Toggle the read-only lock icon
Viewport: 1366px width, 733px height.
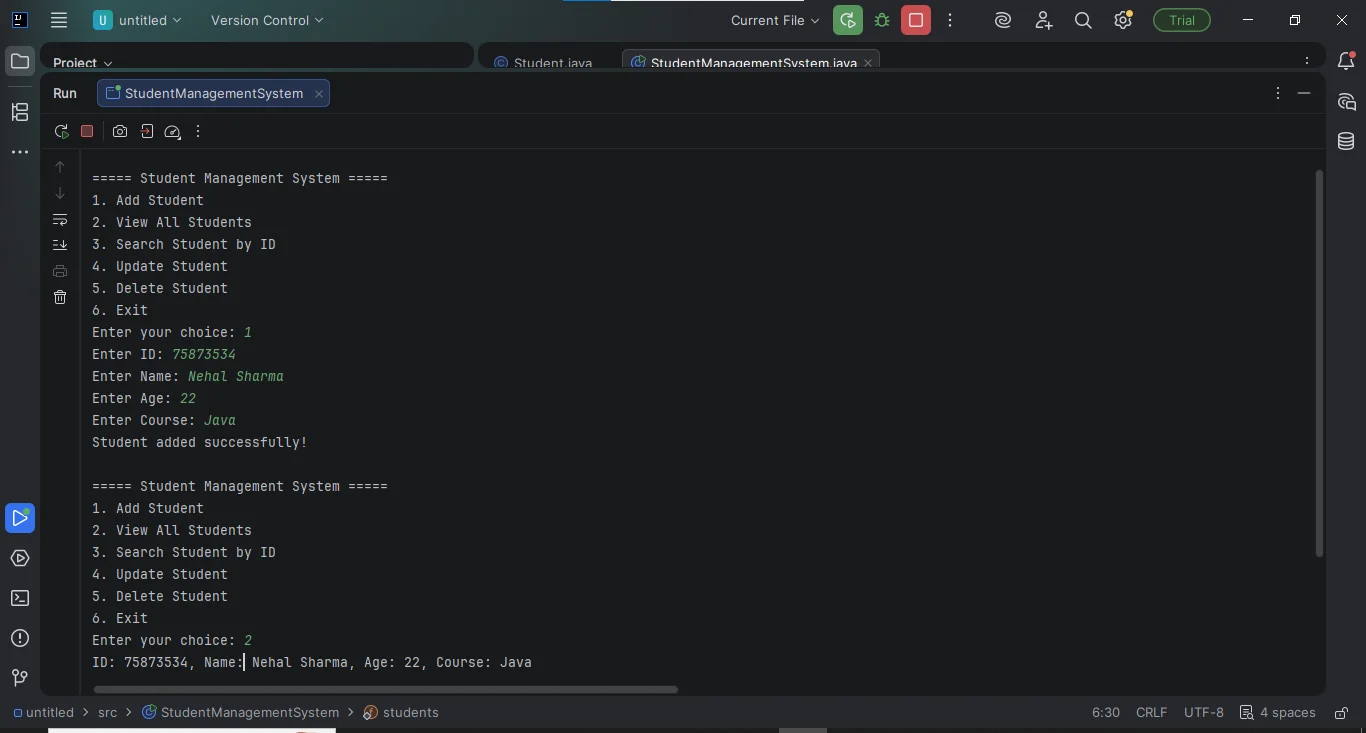pyautogui.click(x=1341, y=712)
